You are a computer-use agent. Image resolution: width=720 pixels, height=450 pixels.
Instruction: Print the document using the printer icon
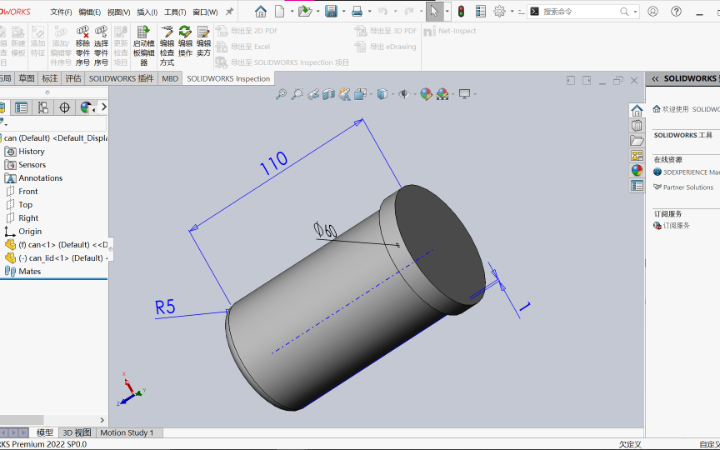(x=357, y=11)
